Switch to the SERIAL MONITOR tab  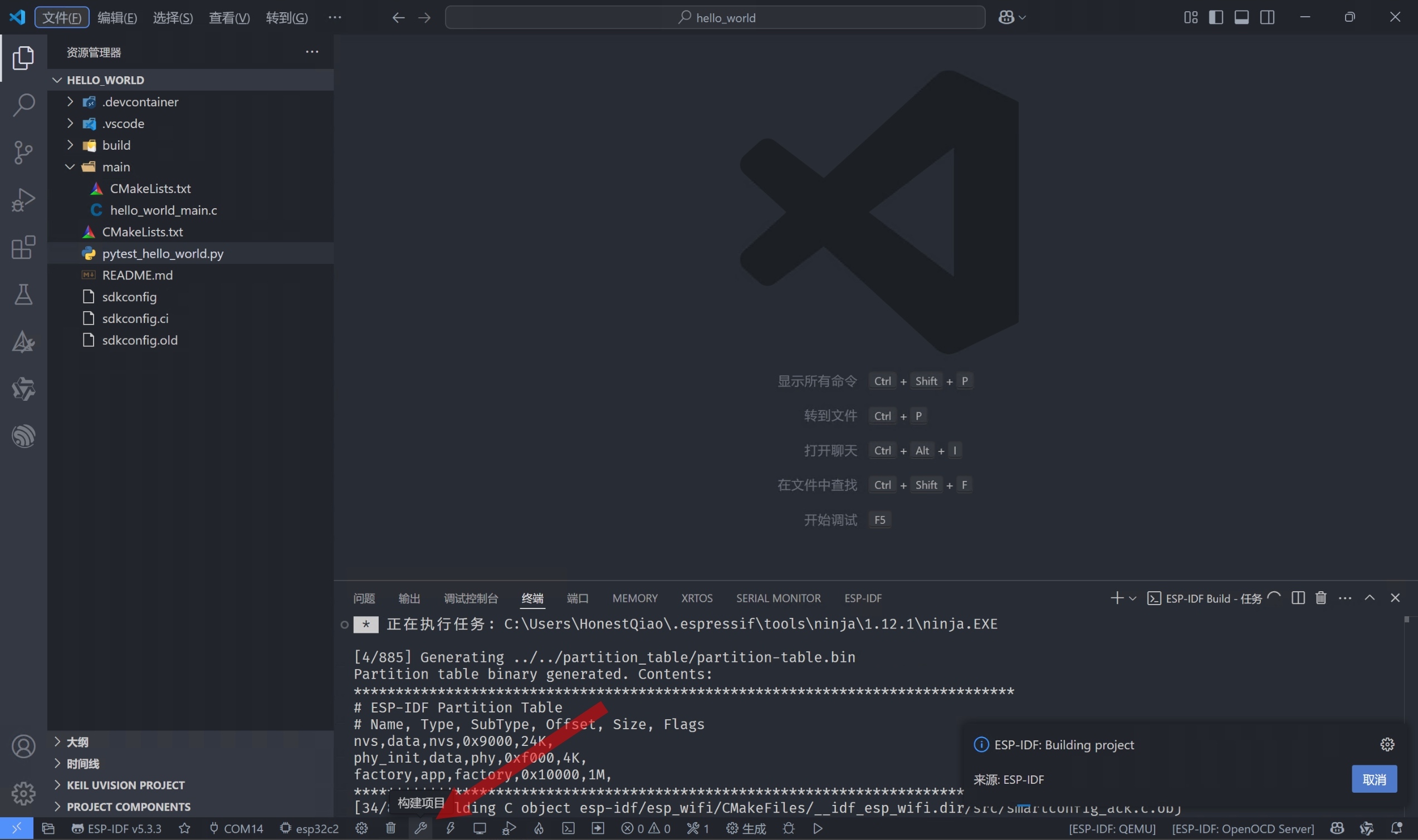(x=778, y=598)
